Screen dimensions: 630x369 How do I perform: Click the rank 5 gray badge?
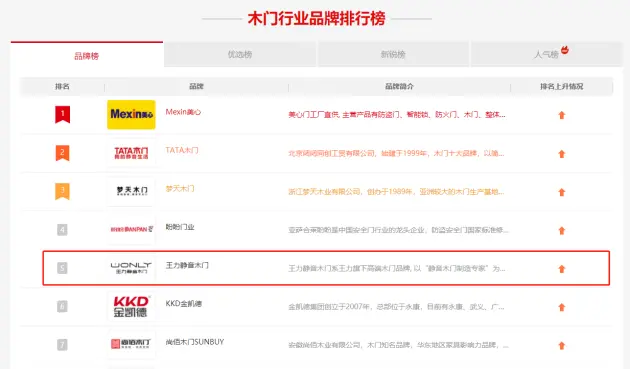click(62, 268)
